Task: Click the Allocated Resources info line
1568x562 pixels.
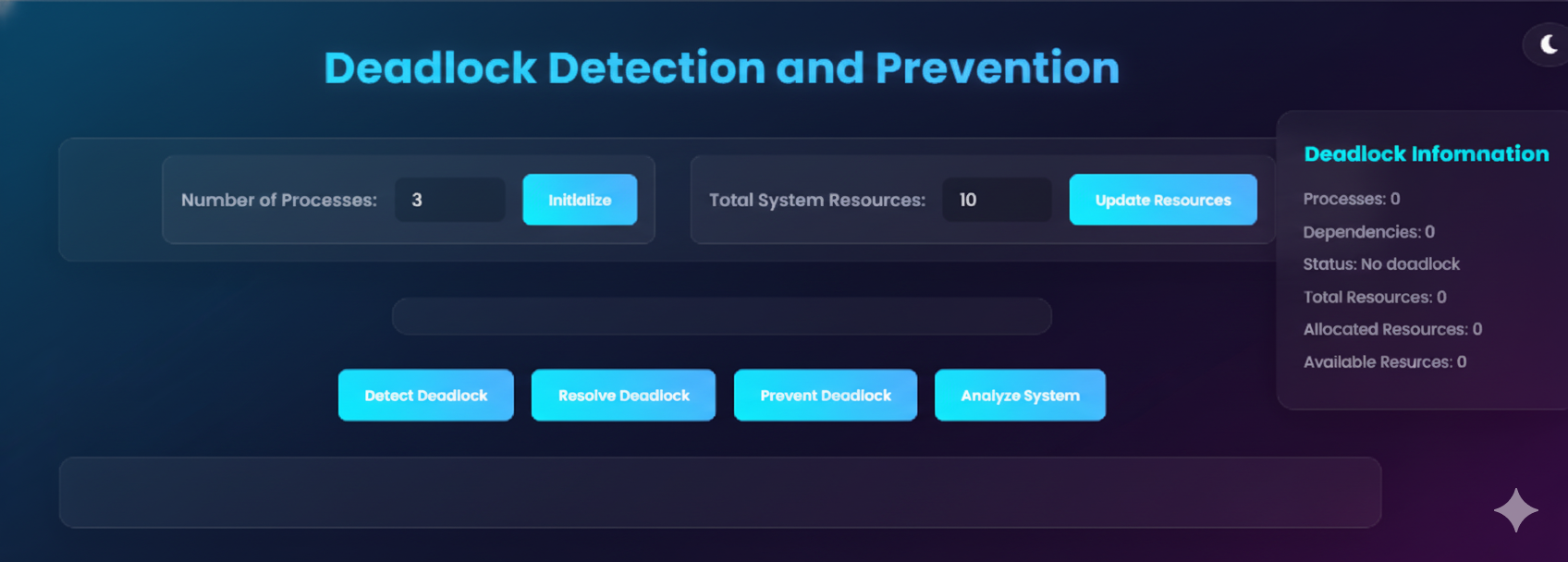Action: pos(1391,329)
